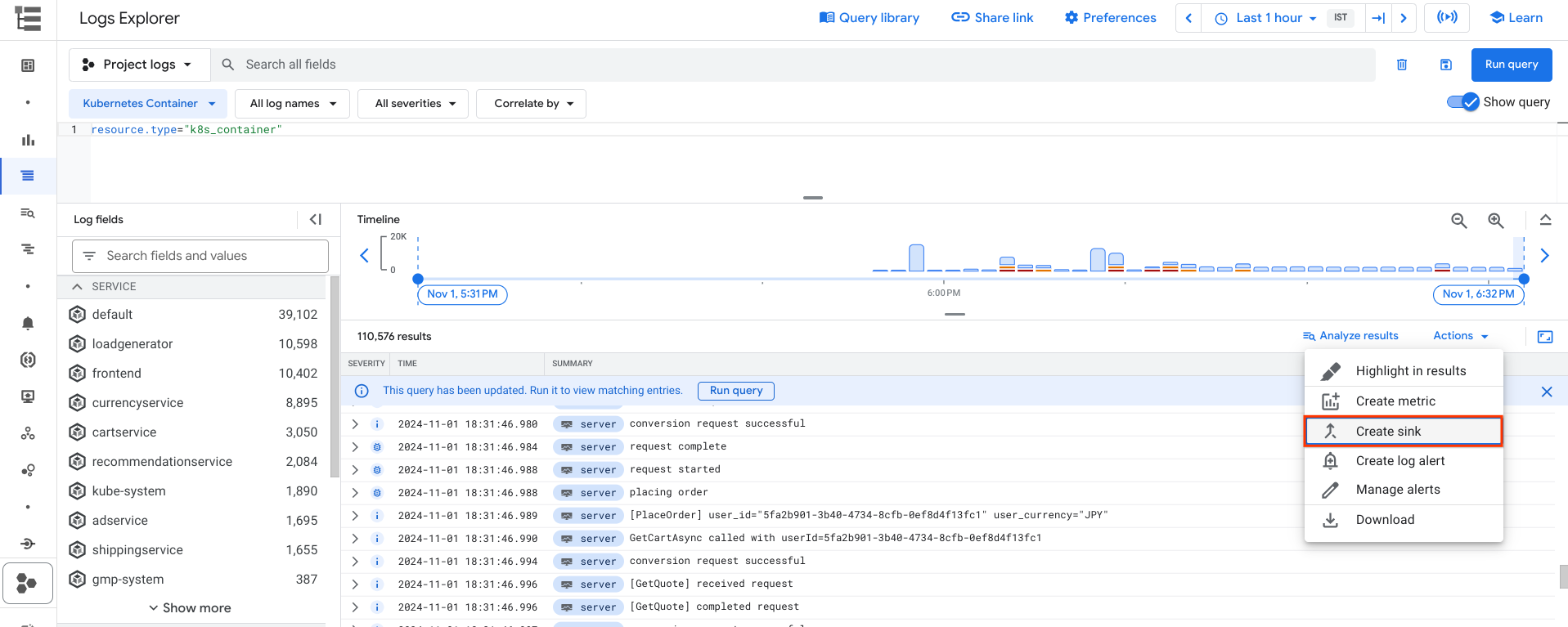The height and width of the screenshot is (627, 1568).
Task: Click the PlaceOrder log entry's server chip
Action: pos(589,516)
